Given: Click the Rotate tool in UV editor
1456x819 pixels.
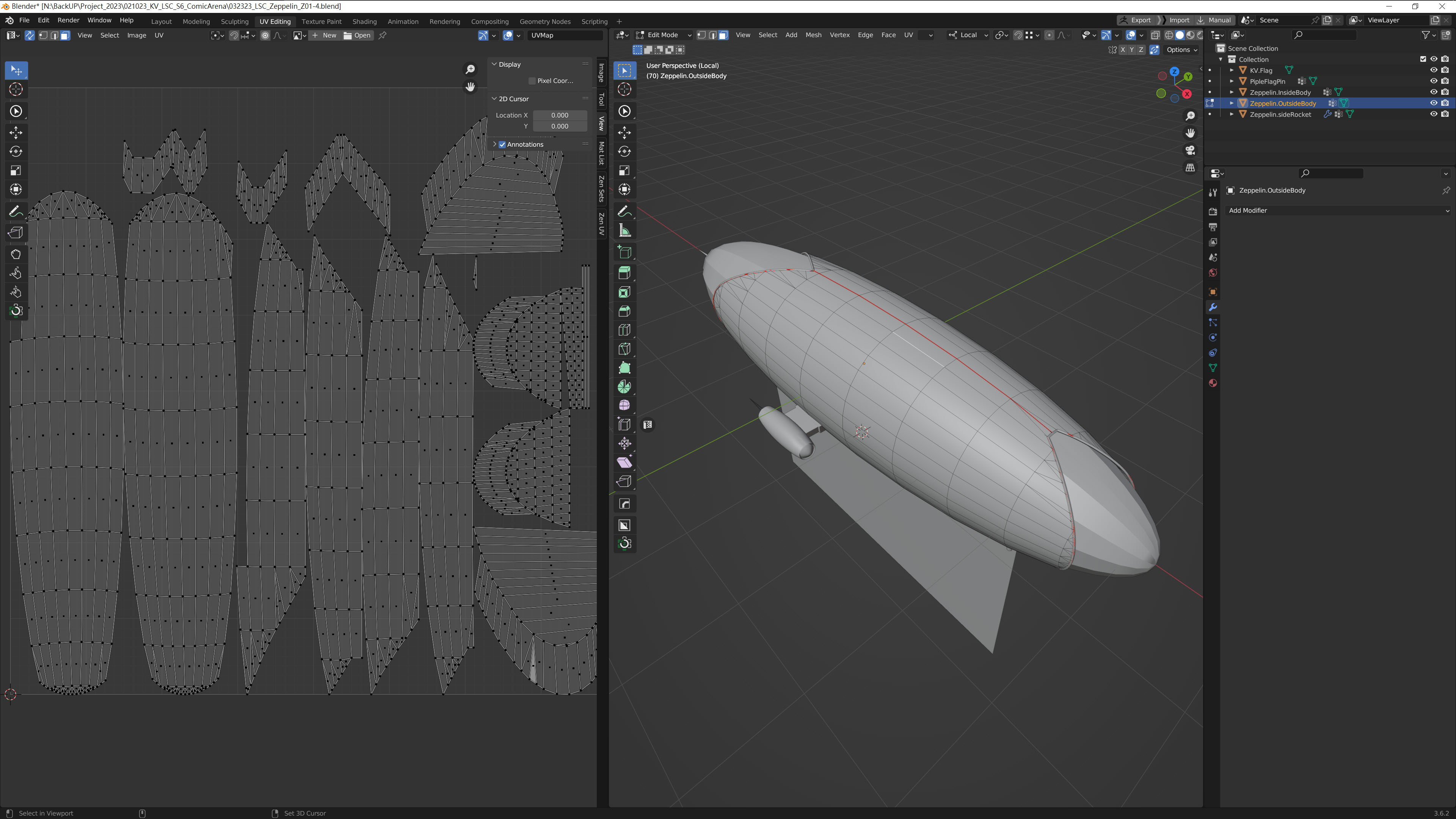Looking at the screenshot, I should pyautogui.click(x=16, y=152).
